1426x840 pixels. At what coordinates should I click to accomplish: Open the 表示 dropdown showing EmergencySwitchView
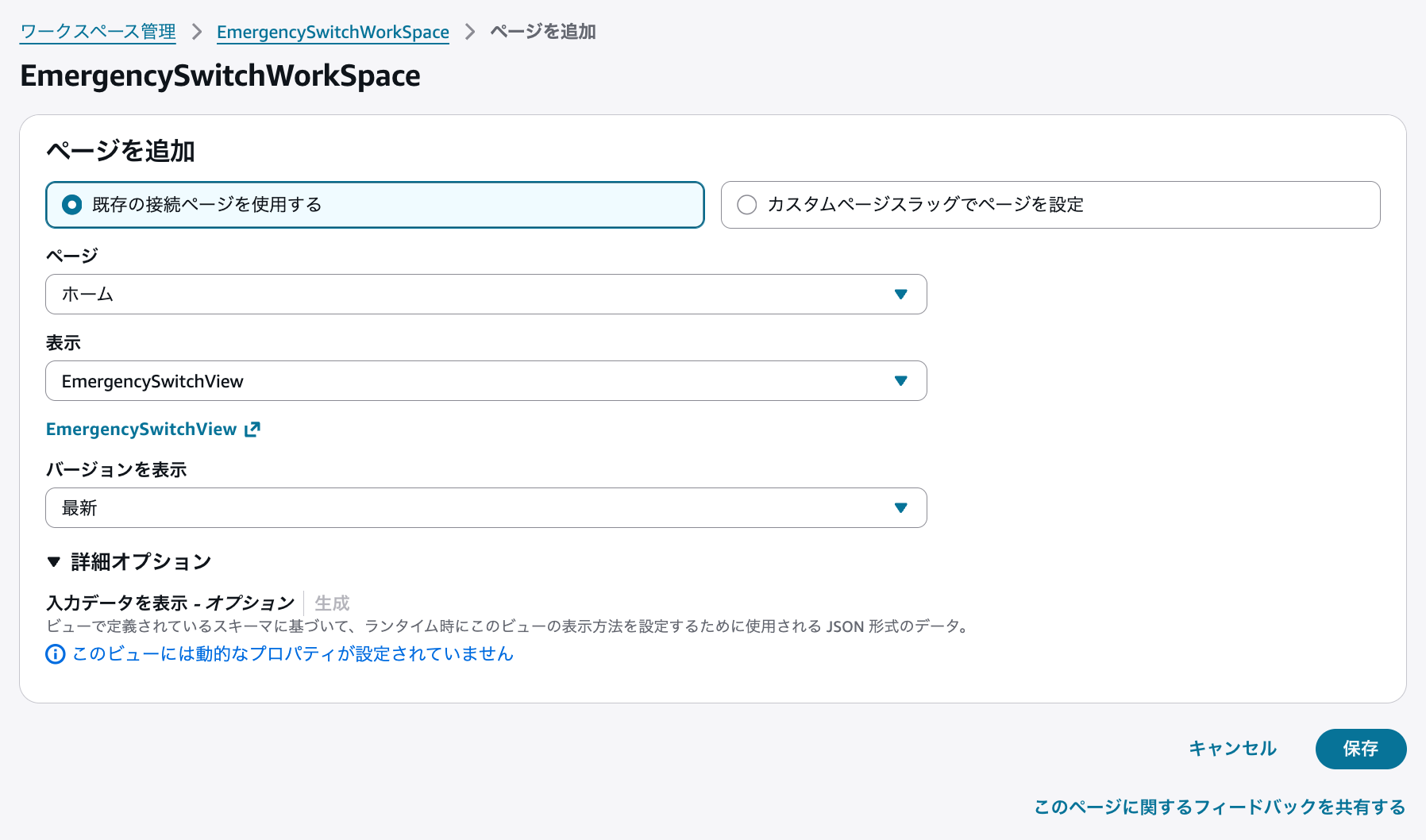[x=485, y=380]
